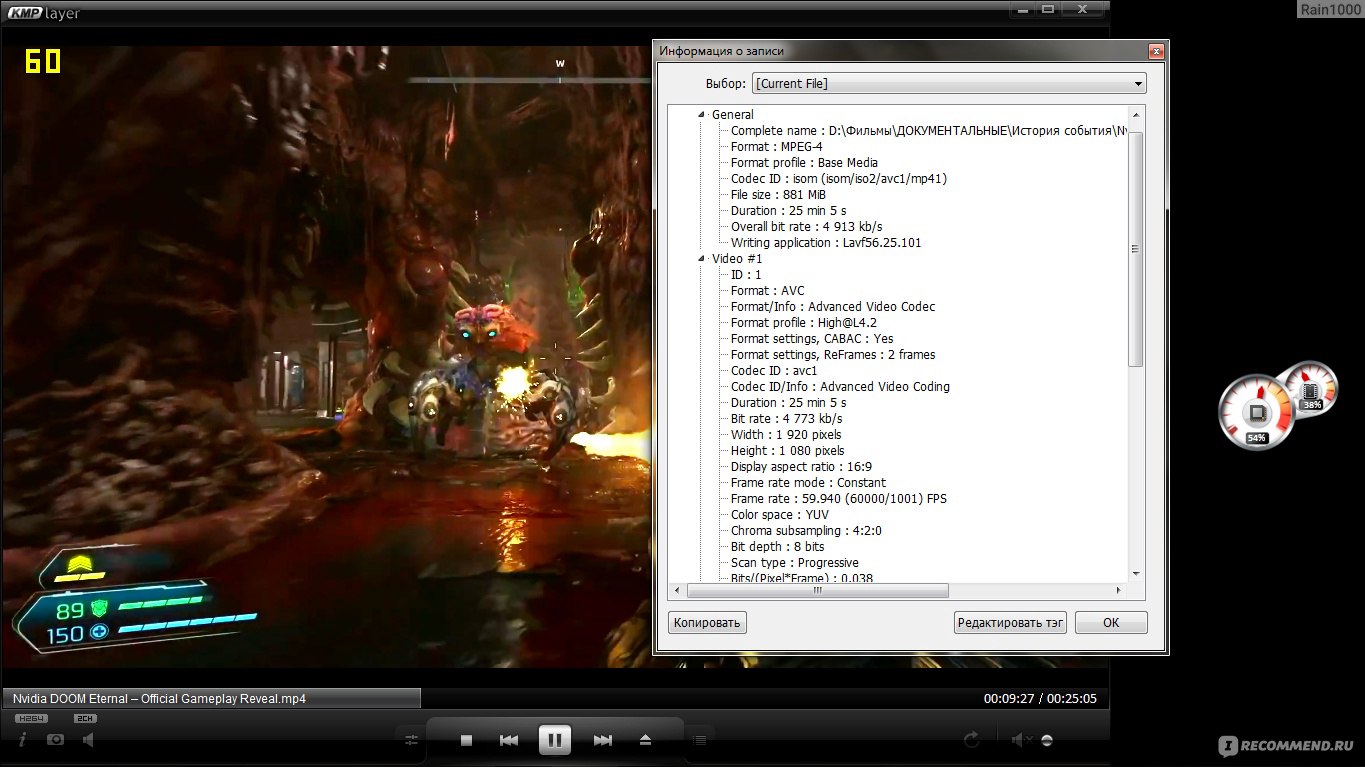This screenshot has width=1365, height=767.
Task: Open the control box equalizer icon
Action: point(411,740)
